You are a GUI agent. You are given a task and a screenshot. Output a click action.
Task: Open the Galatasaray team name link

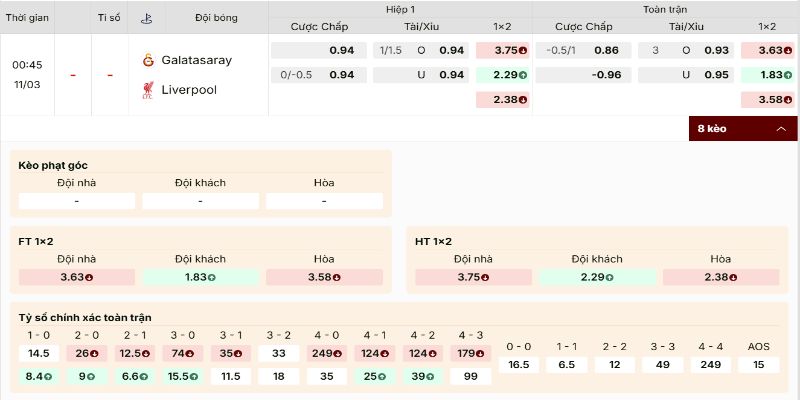196,60
